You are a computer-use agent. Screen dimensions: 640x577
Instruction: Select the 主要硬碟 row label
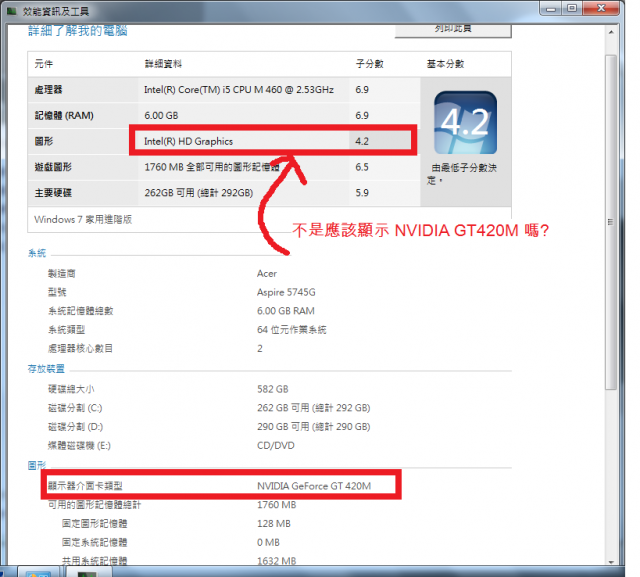coord(53,193)
